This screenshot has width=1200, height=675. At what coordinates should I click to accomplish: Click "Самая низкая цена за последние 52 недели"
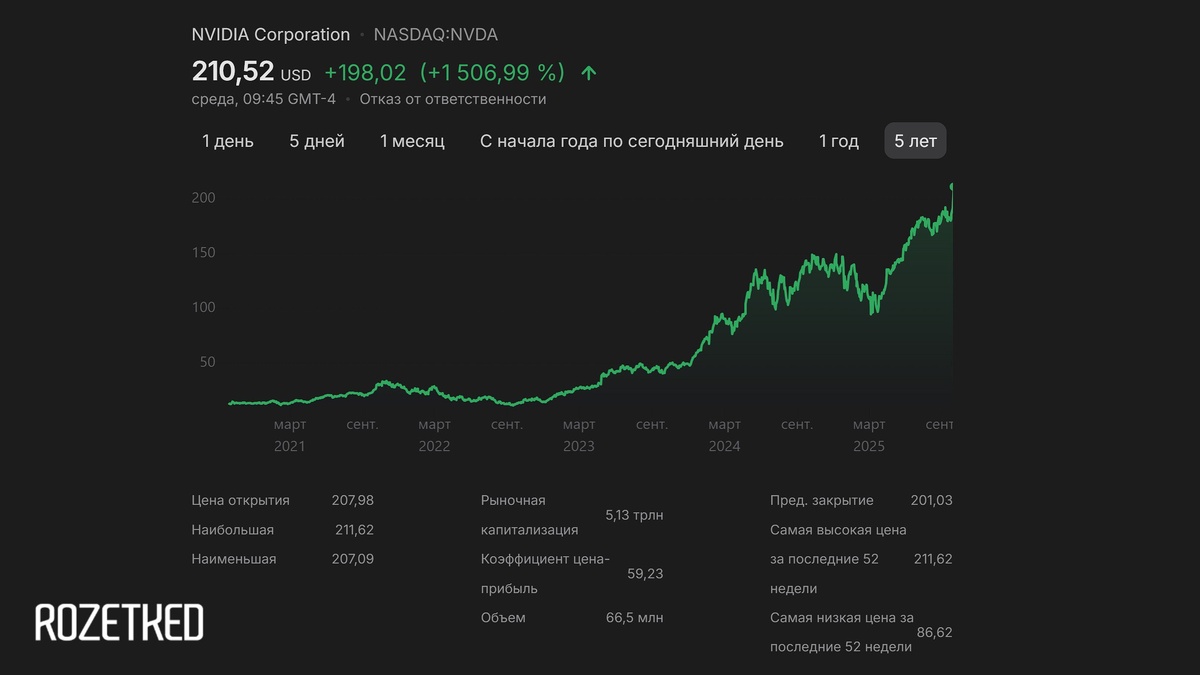click(842, 632)
